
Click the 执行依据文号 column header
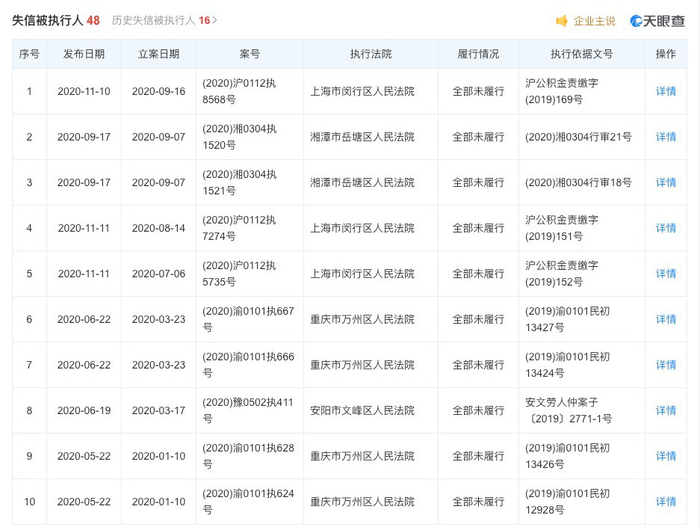pyautogui.click(x=582, y=54)
